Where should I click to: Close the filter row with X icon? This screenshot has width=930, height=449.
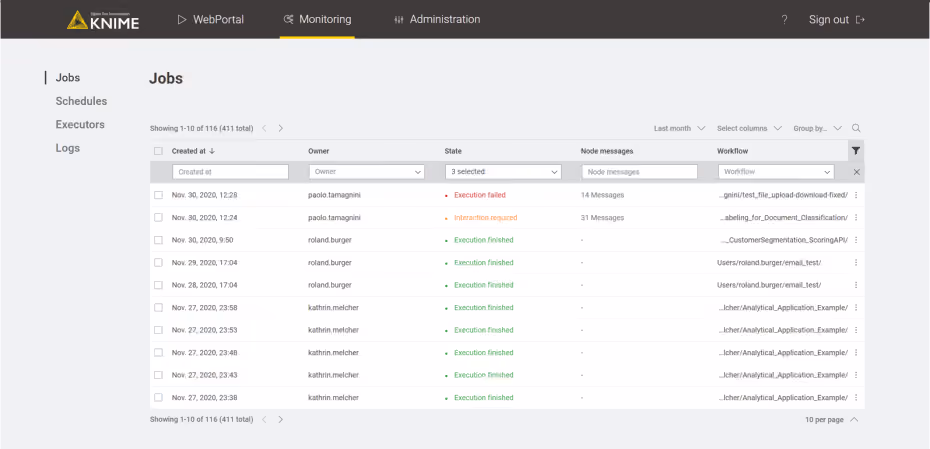pyautogui.click(x=856, y=172)
